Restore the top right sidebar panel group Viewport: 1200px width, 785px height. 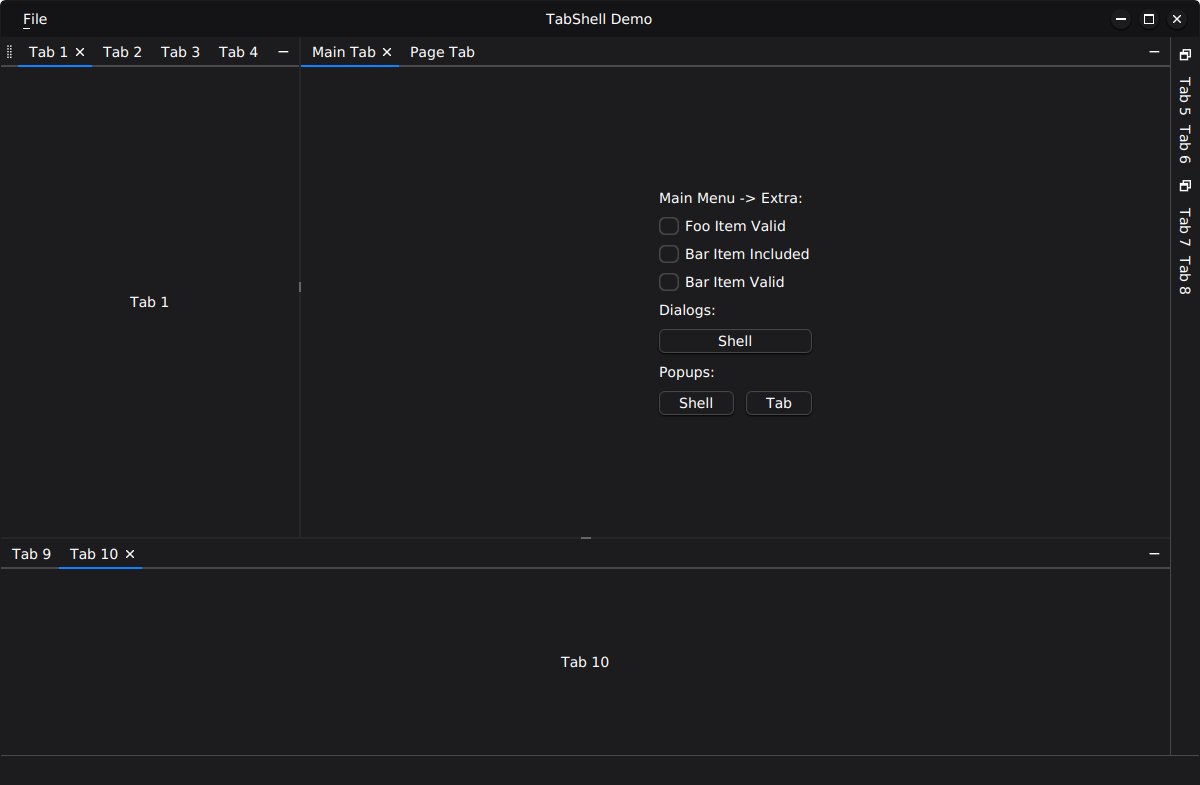1185,55
